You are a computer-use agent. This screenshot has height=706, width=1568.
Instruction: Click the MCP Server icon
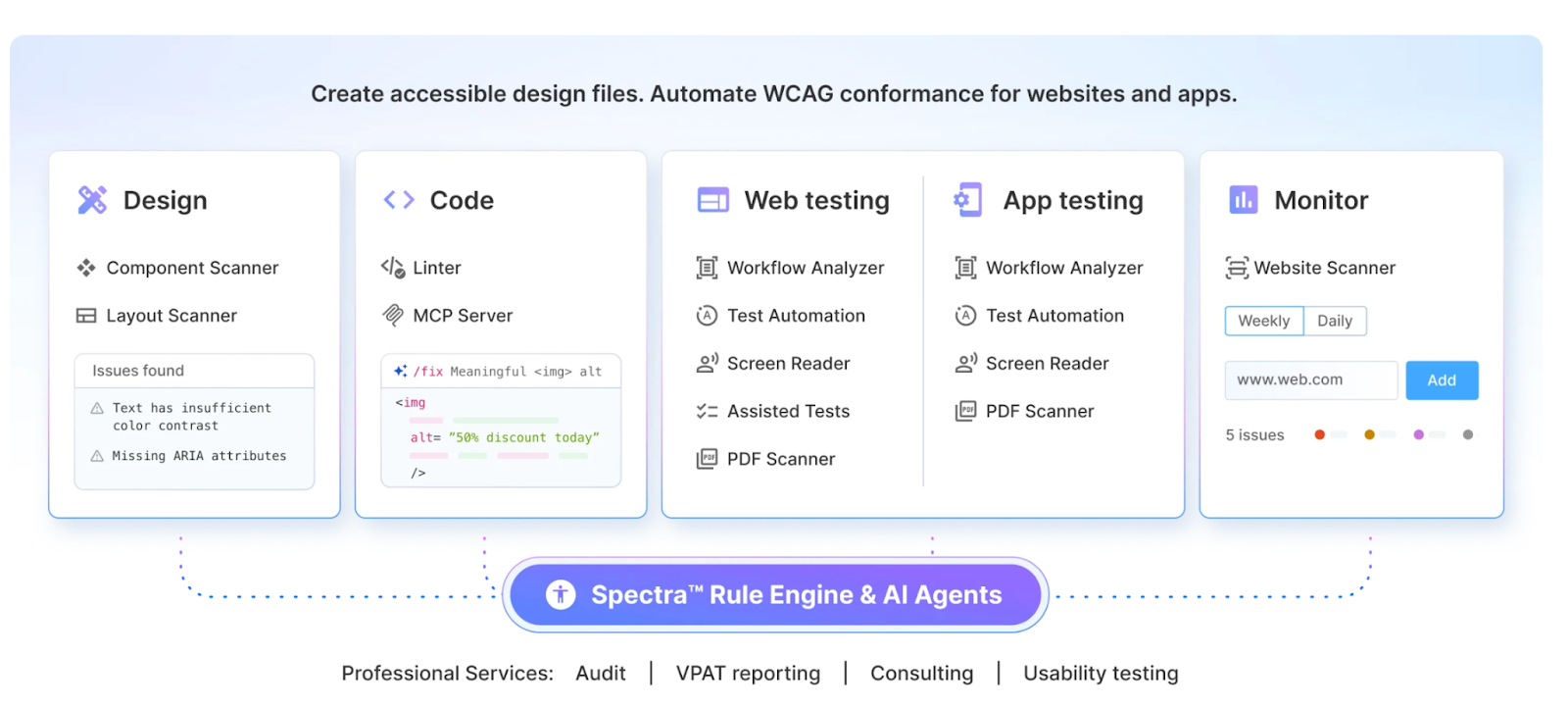point(393,315)
